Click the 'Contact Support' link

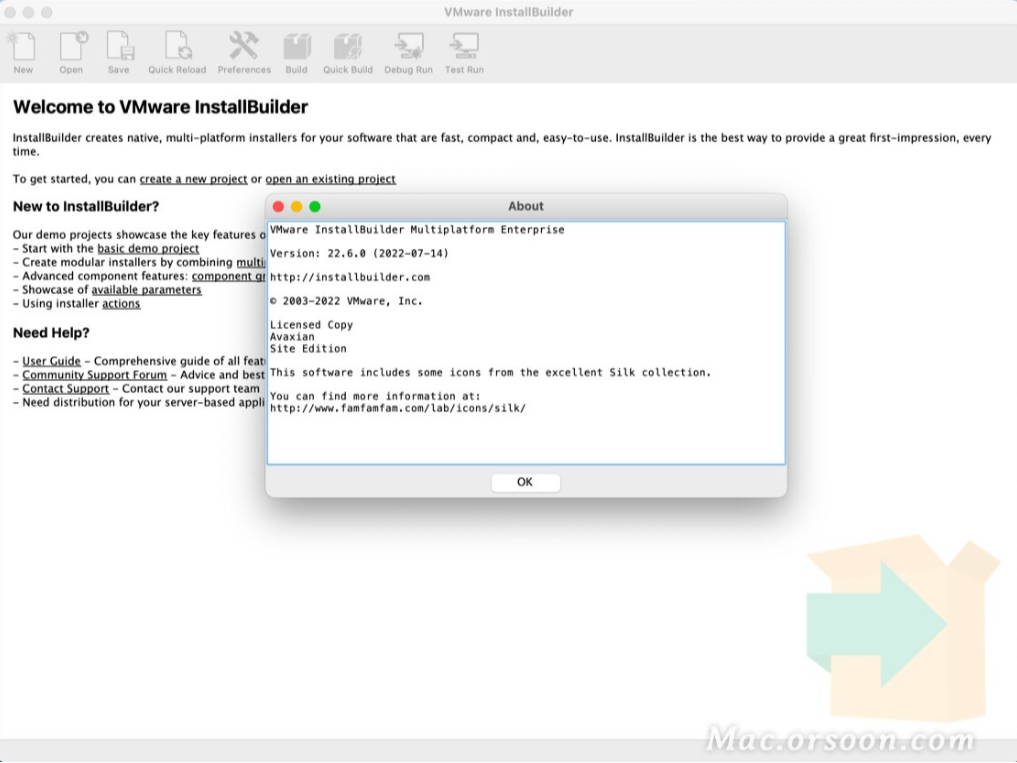[x=66, y=389]
